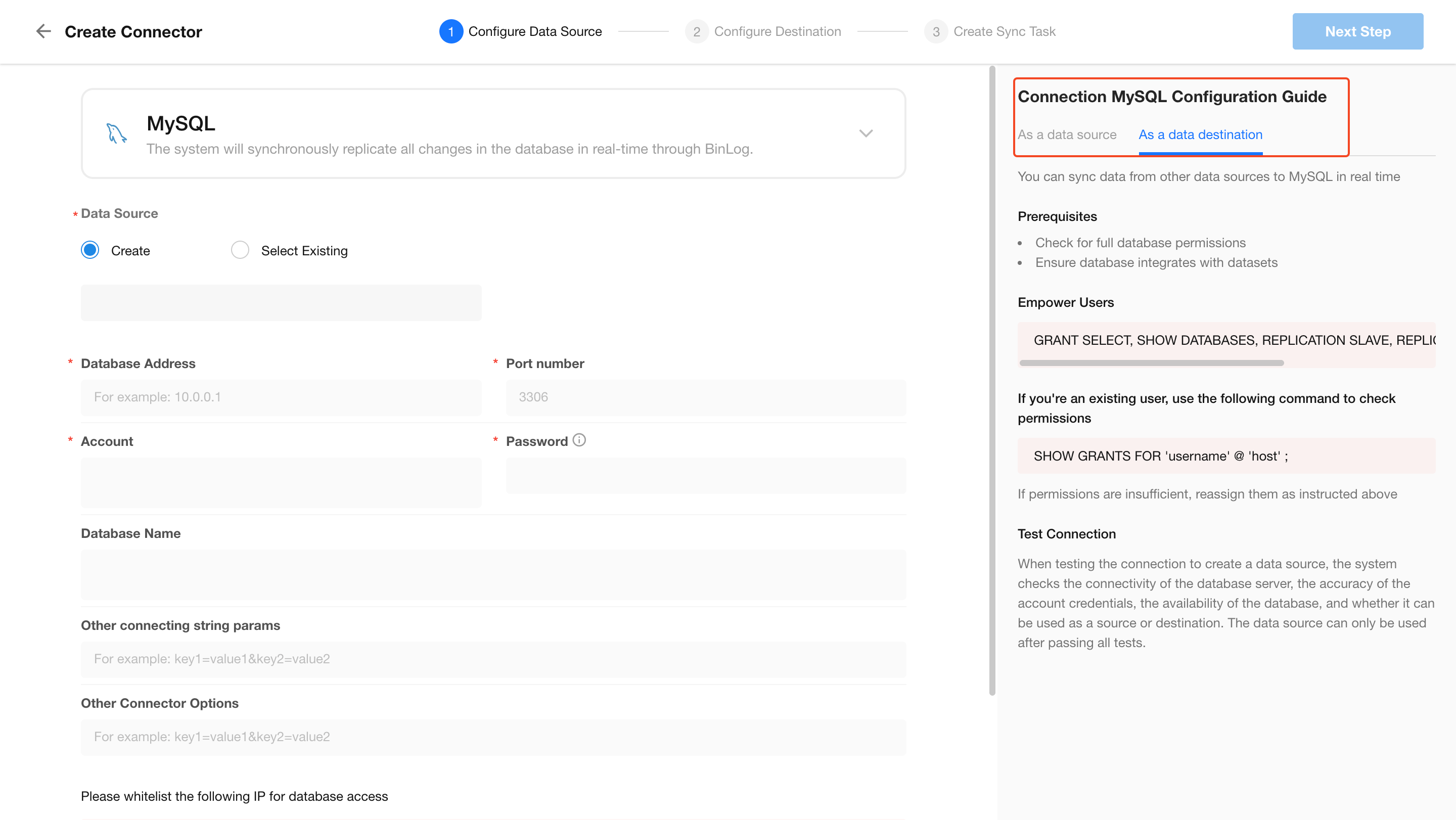1456x820 pixels.
Task: Switch to As a data source tab
Action: point(1067,134)
